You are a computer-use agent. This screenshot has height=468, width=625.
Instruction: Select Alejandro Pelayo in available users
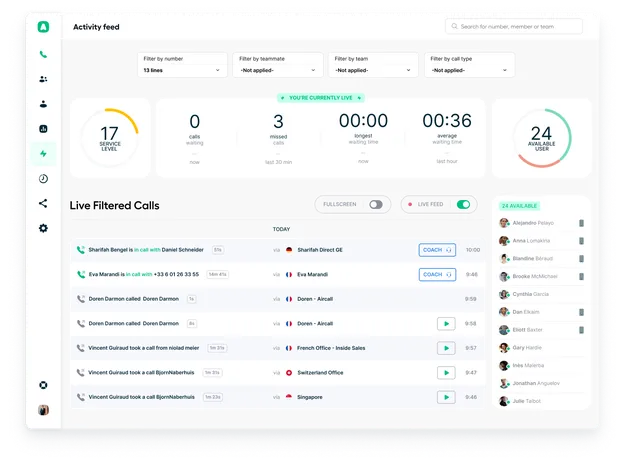(532, 222)
